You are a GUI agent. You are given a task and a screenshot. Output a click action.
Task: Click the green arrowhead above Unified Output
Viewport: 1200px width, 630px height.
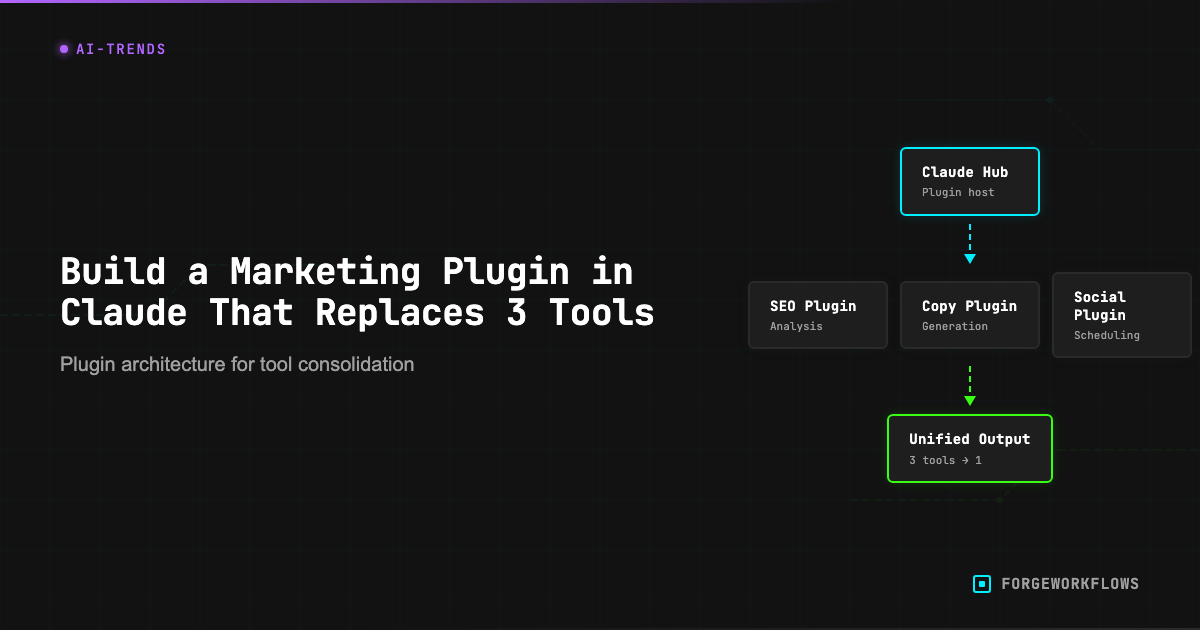(970, 401)
